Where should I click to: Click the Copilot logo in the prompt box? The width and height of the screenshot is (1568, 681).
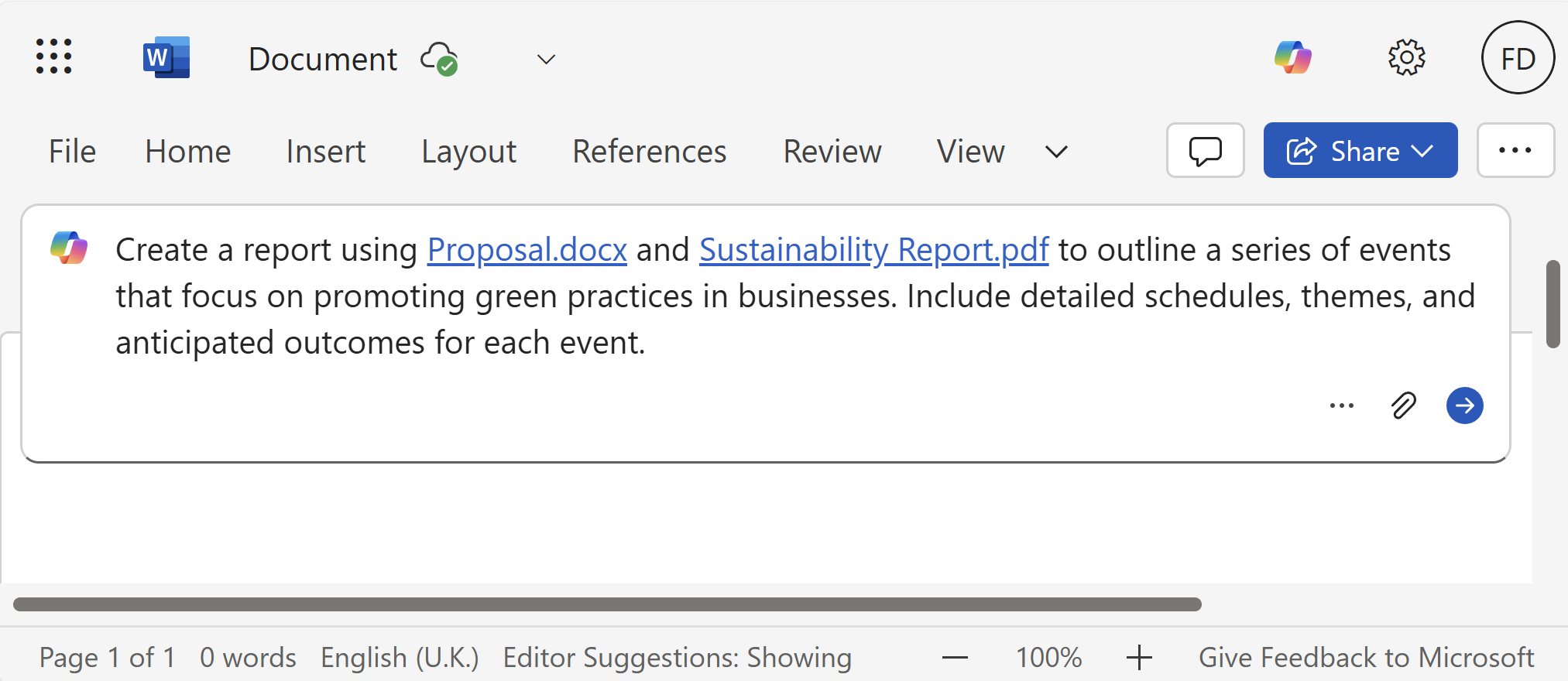69,248
